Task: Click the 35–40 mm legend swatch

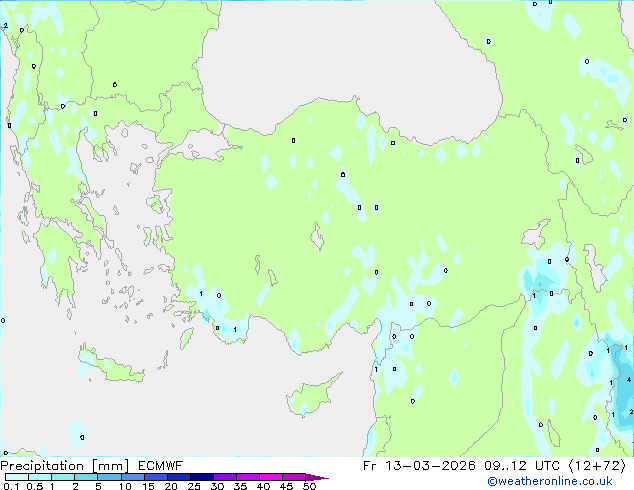Action: click(247, 477)
